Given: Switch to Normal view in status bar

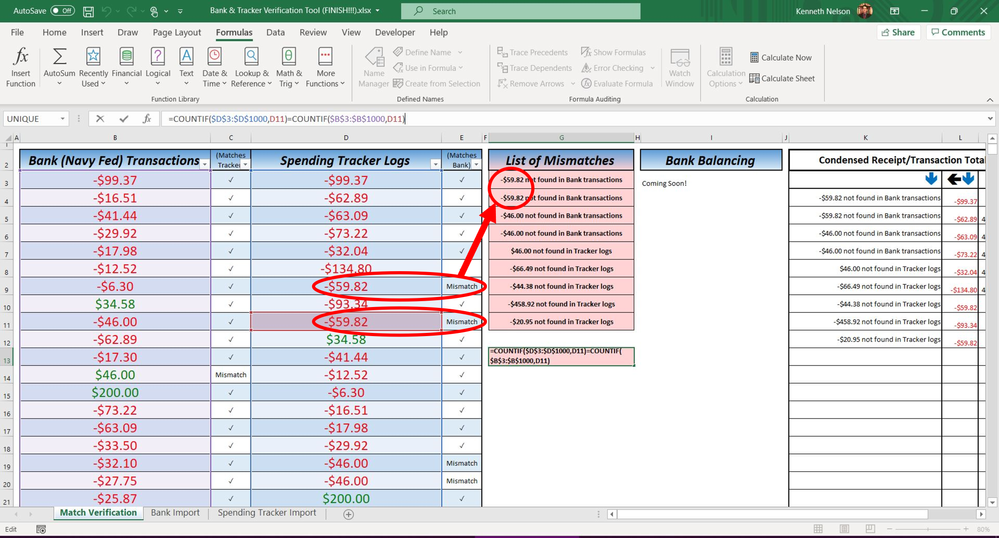Looking at the screenshot, I should point(818,529).
